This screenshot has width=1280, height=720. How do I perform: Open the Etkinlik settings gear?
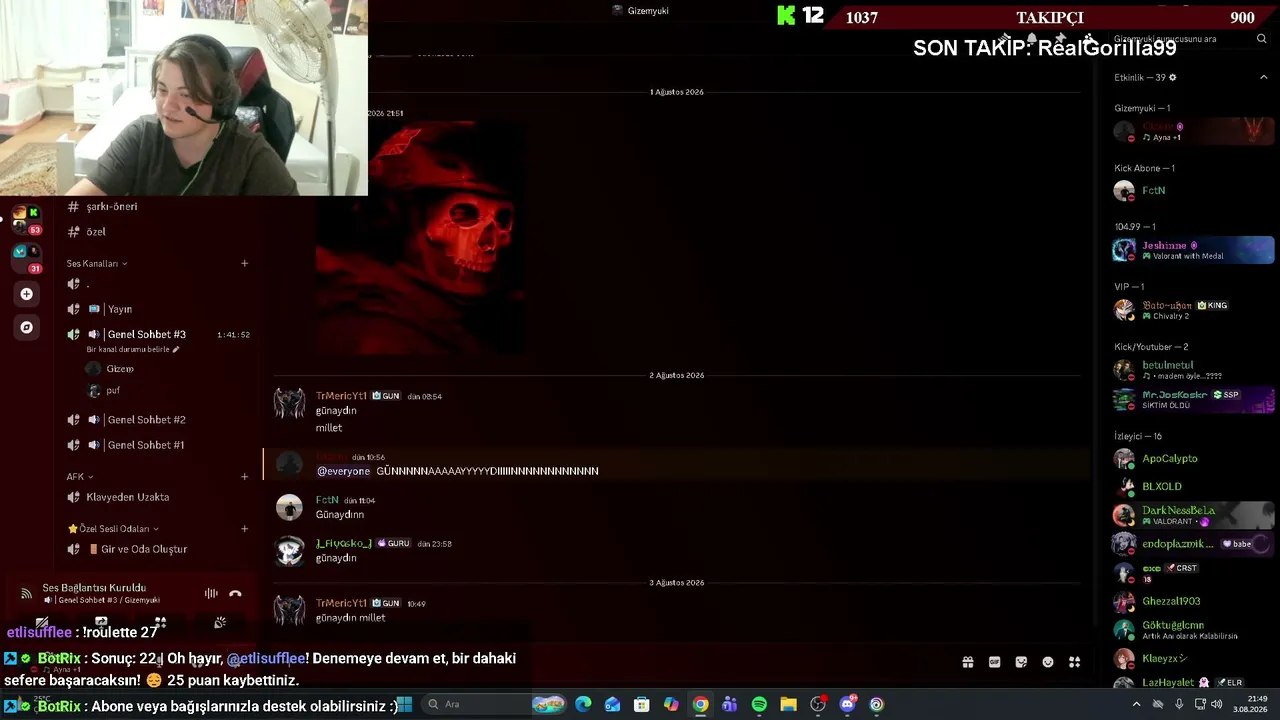pos(1173,78)
